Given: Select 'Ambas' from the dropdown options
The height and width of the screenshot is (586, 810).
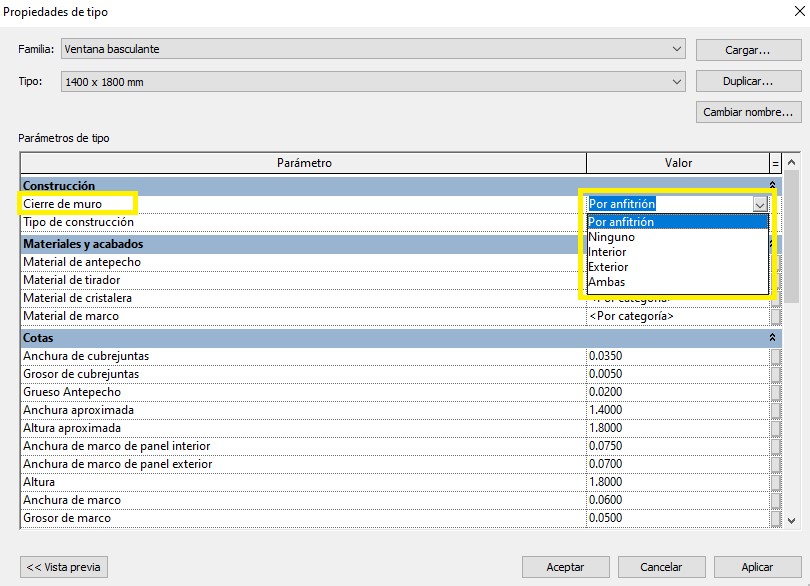Looking at the screenshot, I should pyautogui.click(x=606, y=282).
